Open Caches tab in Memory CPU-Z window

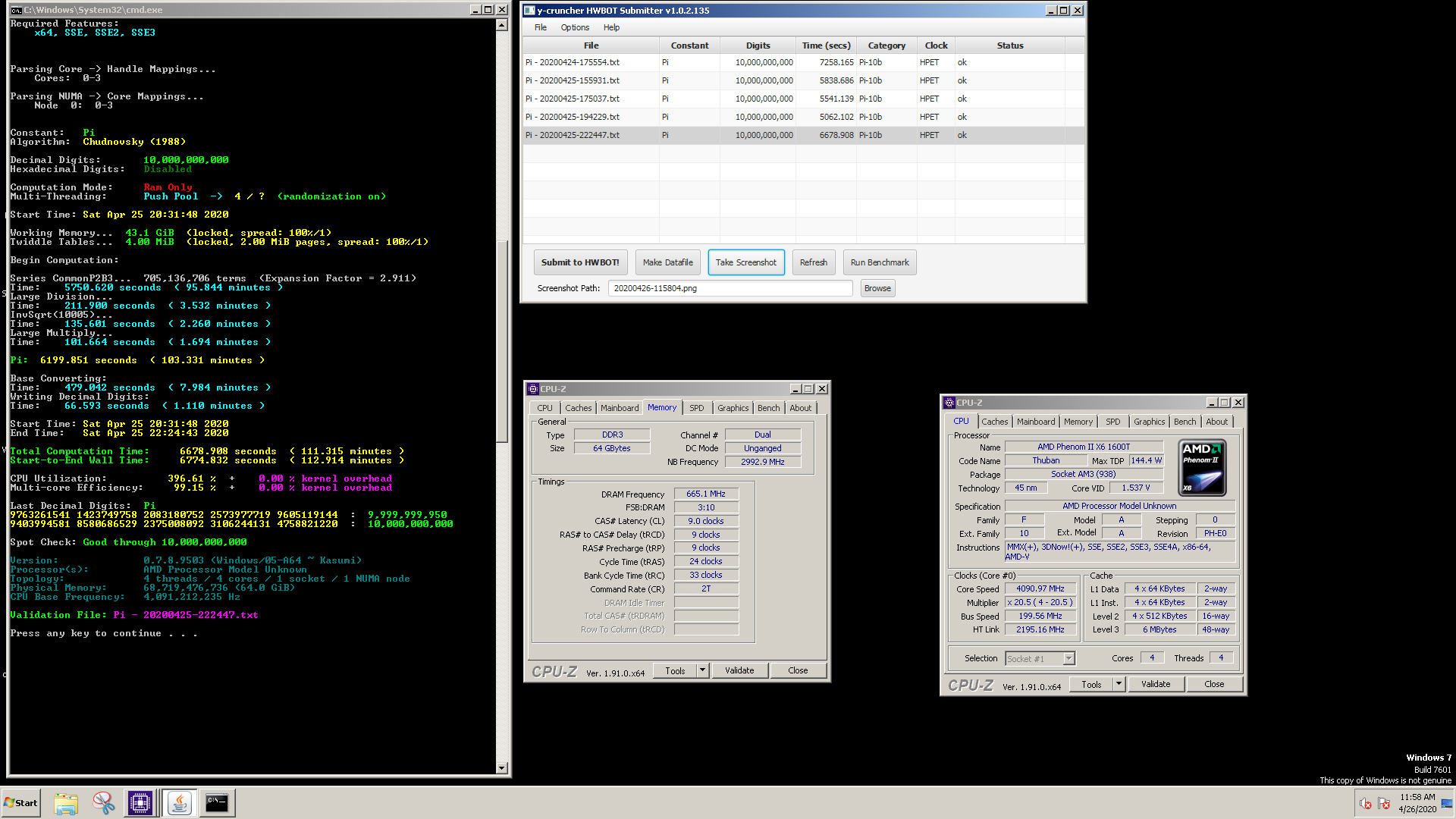pos(578,408)
